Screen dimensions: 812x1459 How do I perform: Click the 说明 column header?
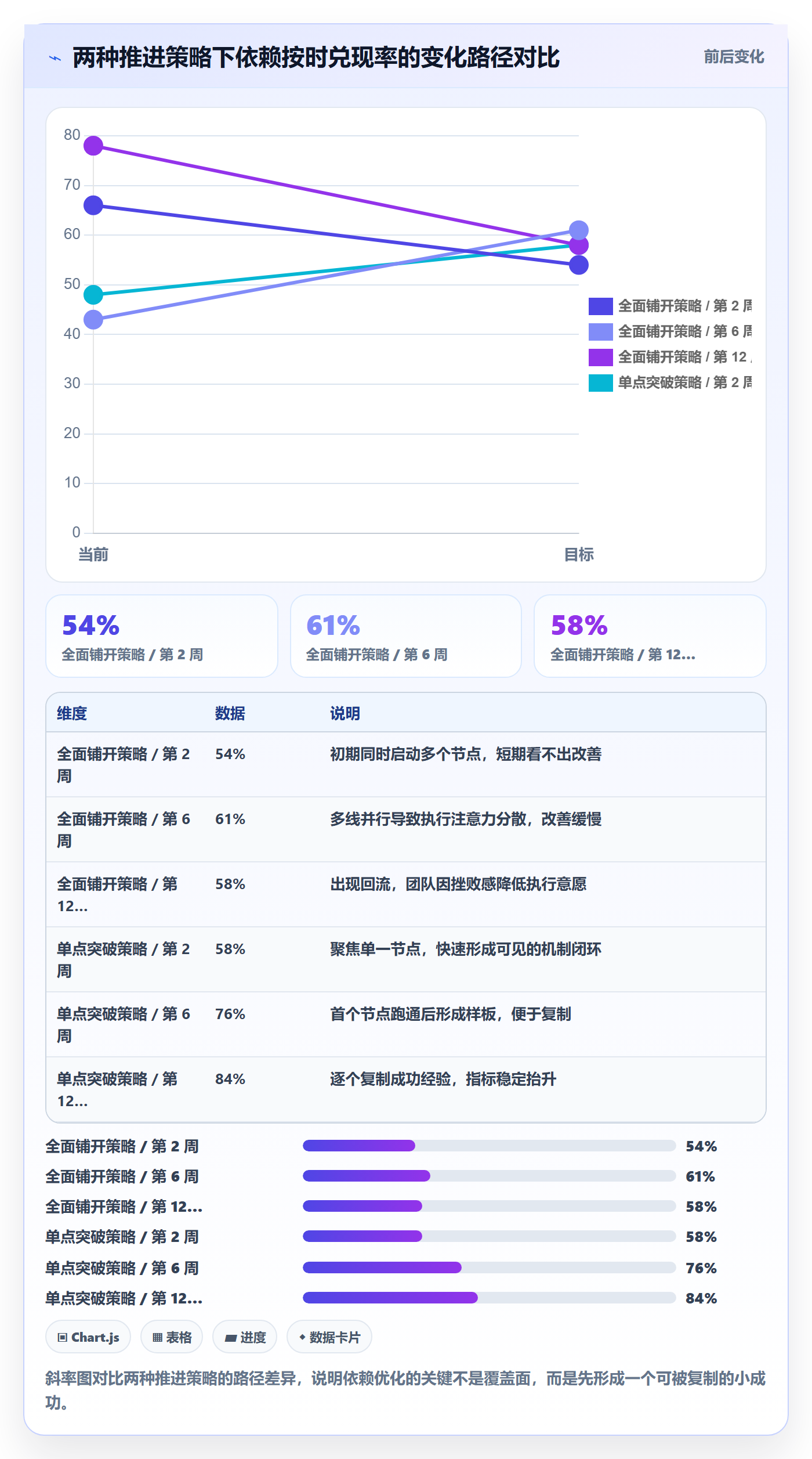[345, 713]
